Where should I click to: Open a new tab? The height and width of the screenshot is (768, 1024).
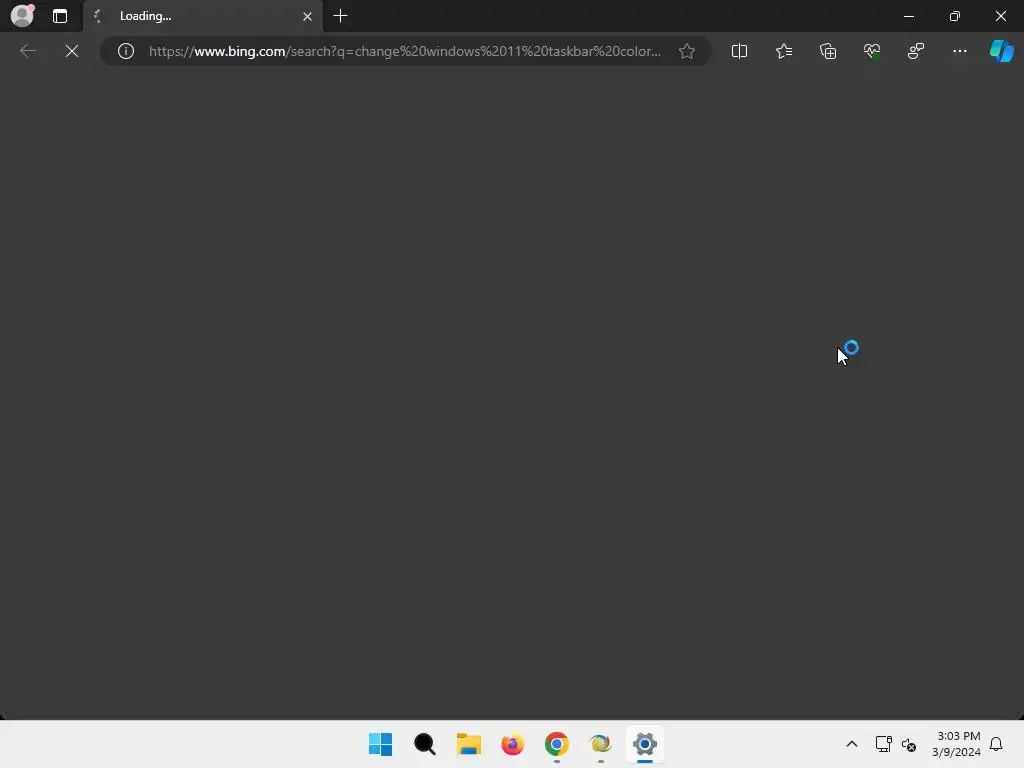pos(340,16)
